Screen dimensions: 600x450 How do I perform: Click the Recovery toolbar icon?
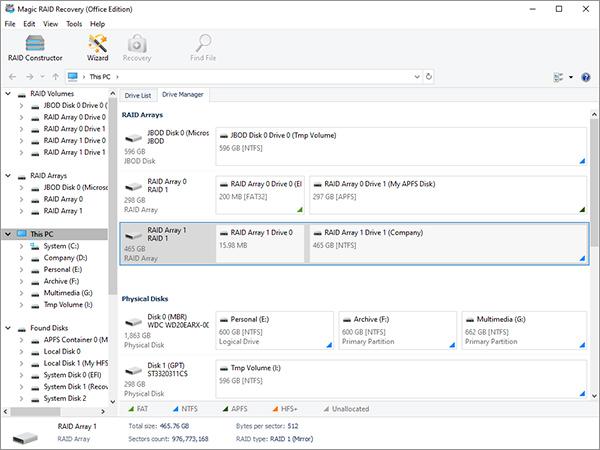pos(137,48)
